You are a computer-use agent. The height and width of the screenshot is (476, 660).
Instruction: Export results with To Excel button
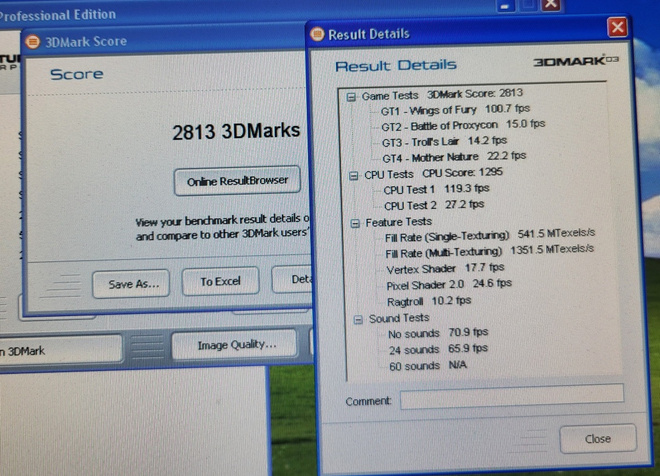tap(220, 281)
